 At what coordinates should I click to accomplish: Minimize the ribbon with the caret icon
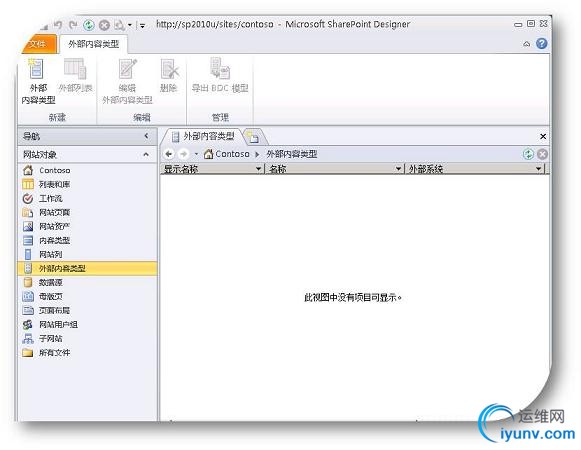(x=527, y=44)
